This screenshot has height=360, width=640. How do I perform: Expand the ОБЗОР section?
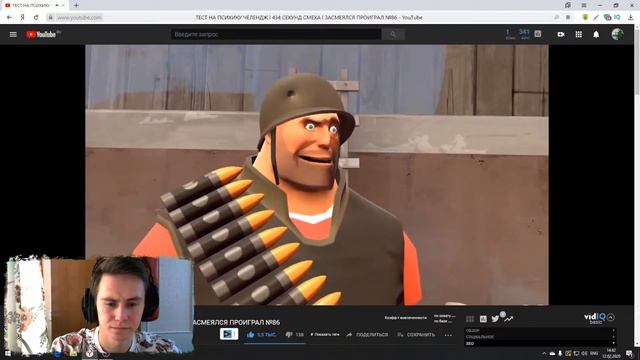540,331
